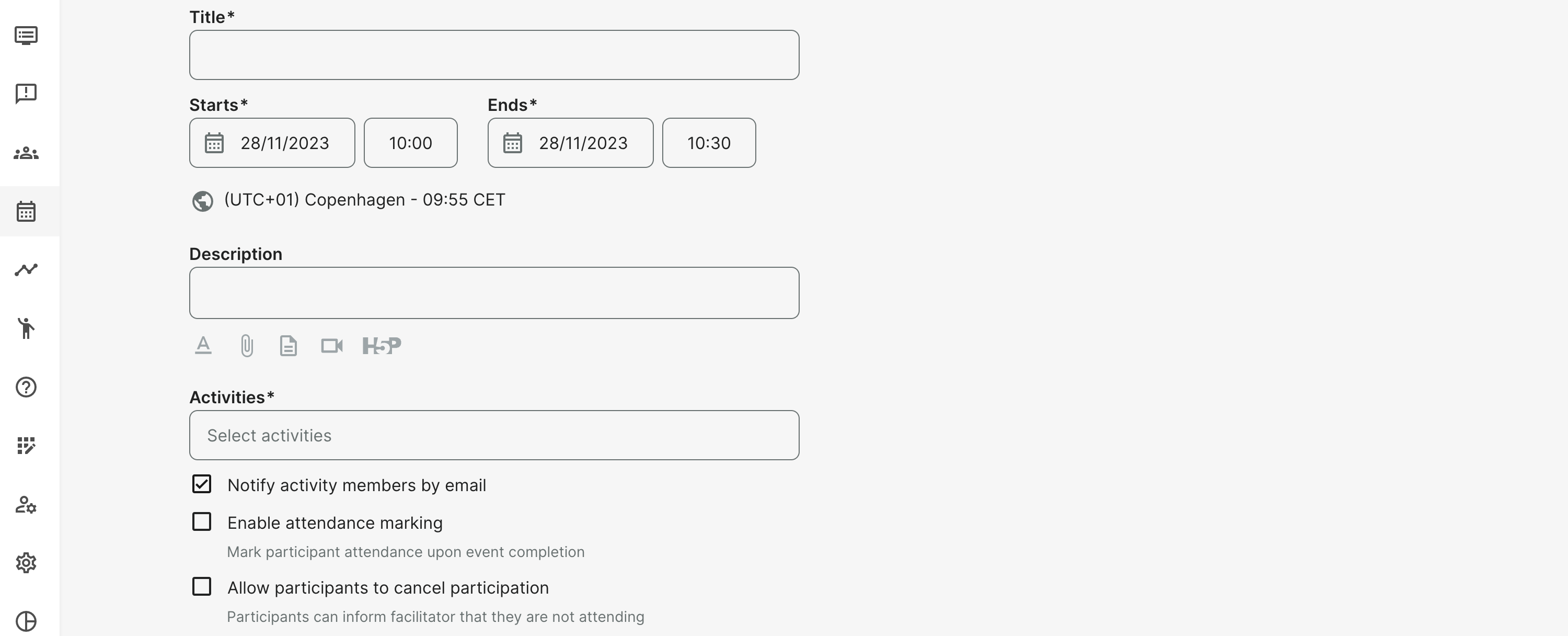Click the video camera icon

pos(332,345)
